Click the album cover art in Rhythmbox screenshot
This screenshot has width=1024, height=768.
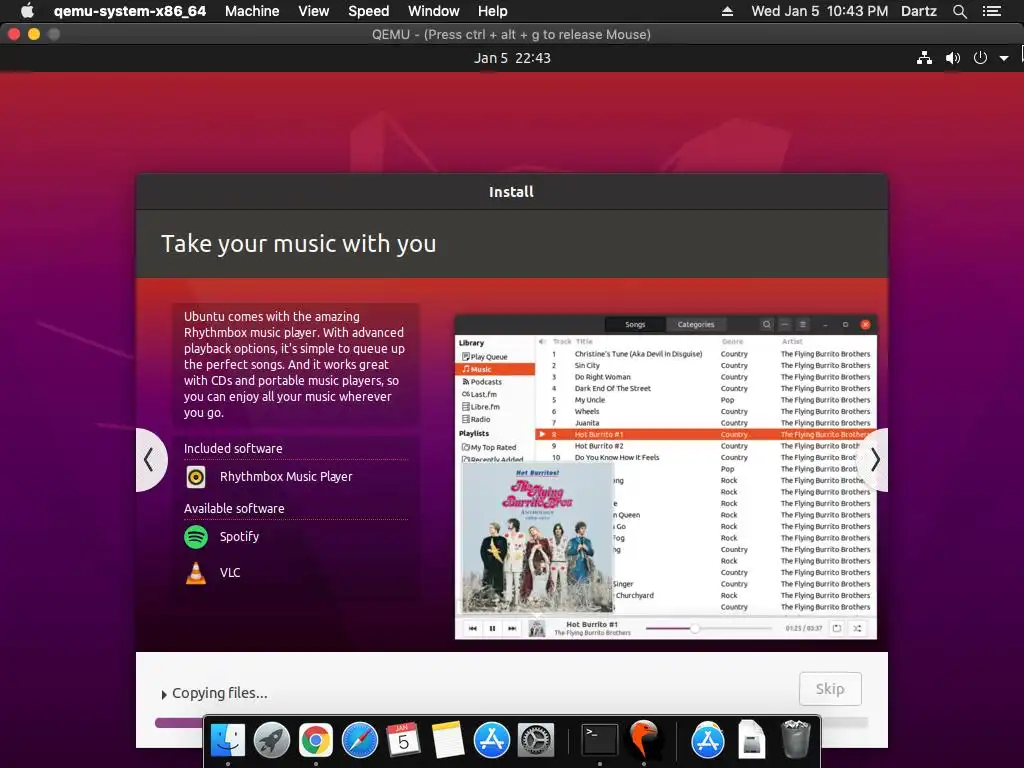[537, 538]
